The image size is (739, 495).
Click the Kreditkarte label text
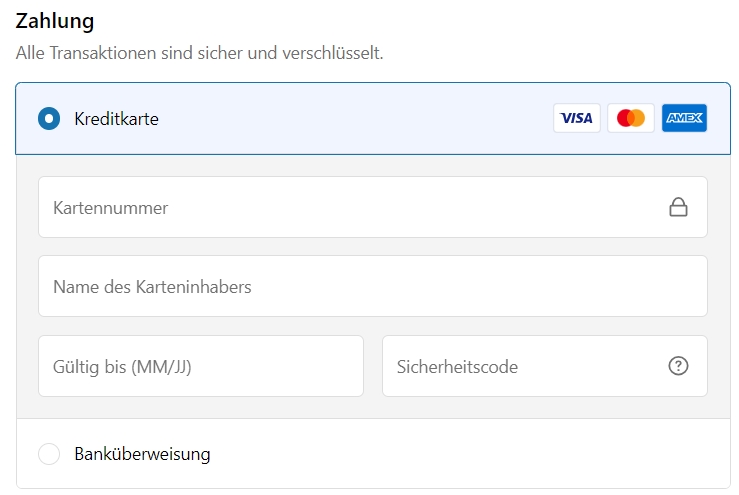[116, 119]
